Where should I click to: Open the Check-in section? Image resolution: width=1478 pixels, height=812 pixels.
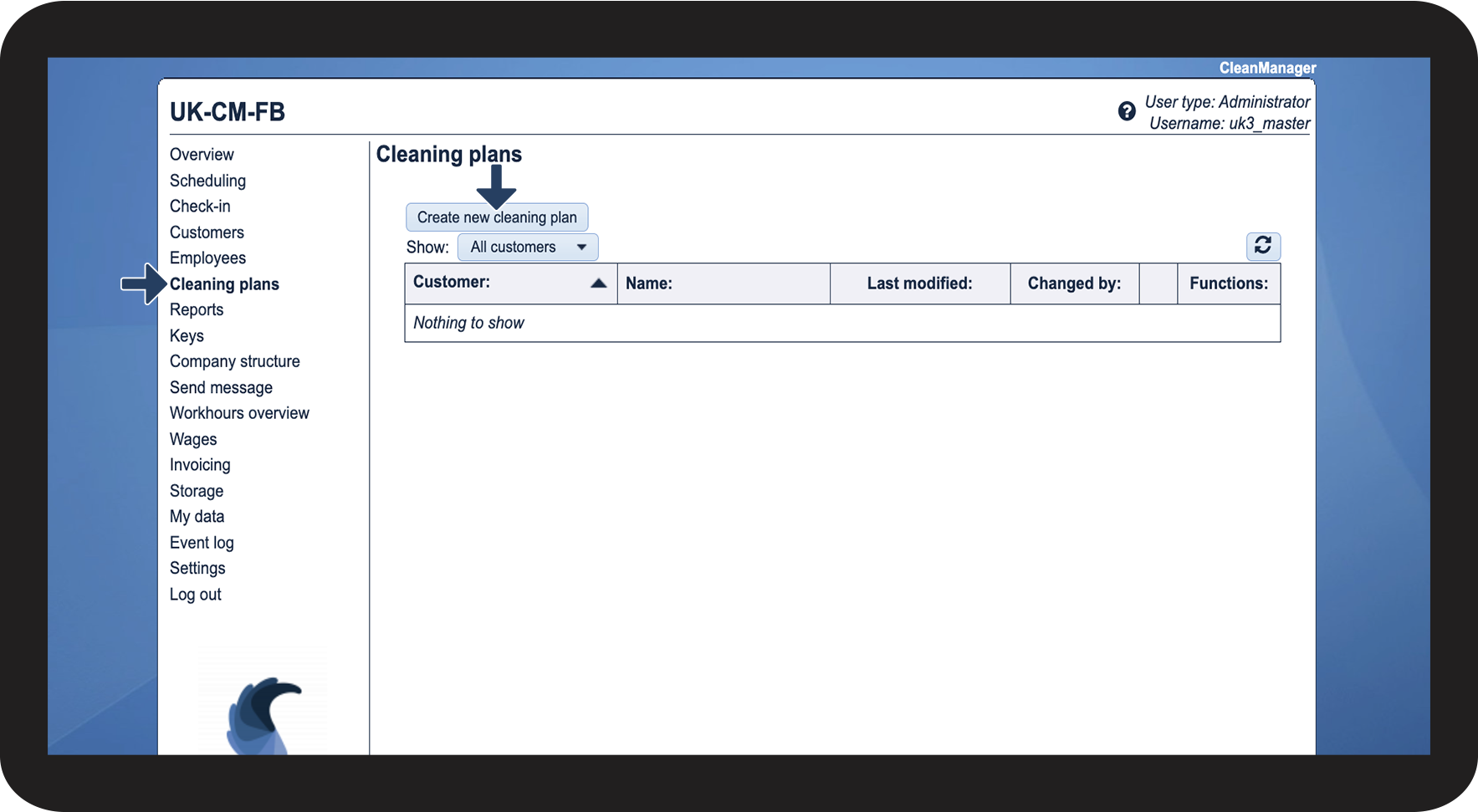(200, 207)
